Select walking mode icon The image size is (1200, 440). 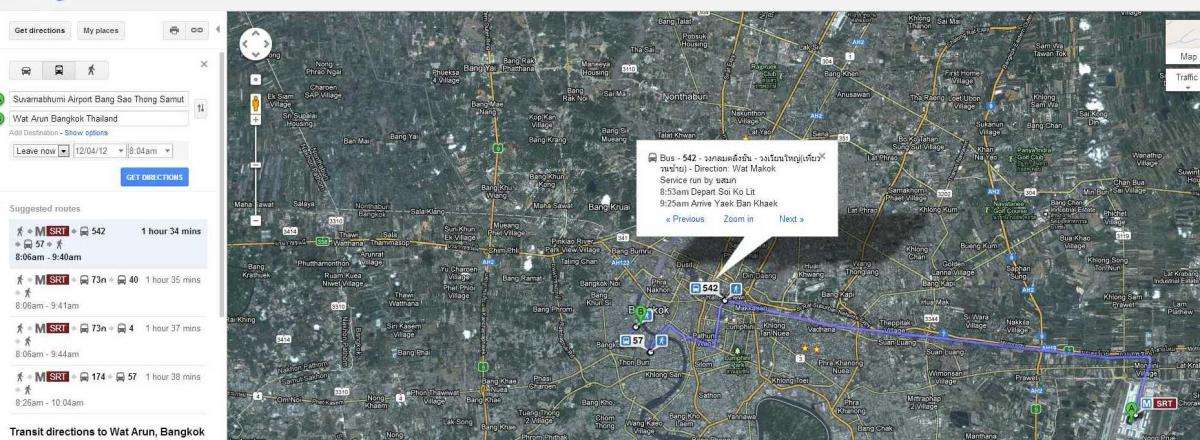pos(91,70)
